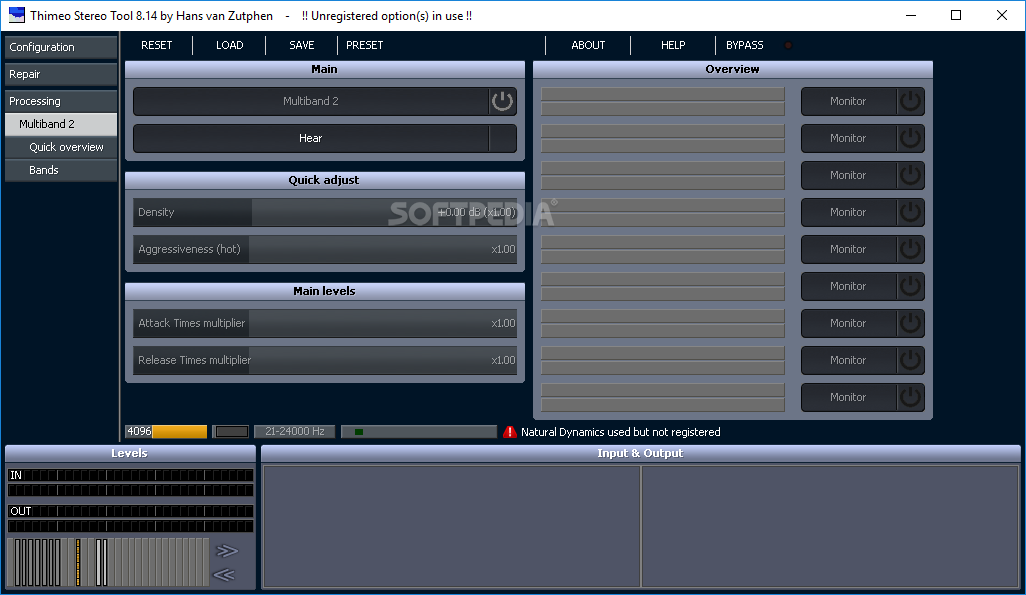Click the RESET button
Screen dimensions: 1026x595
[156, 45]
